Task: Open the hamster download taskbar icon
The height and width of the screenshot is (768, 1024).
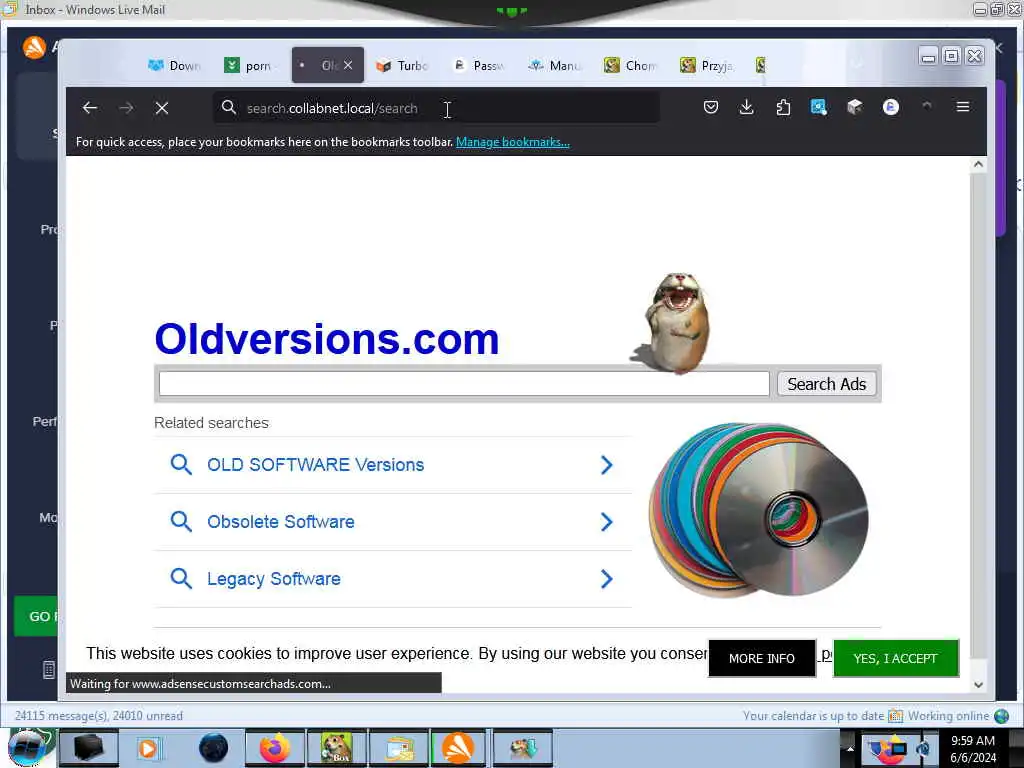Action: [x=522, y=748]
